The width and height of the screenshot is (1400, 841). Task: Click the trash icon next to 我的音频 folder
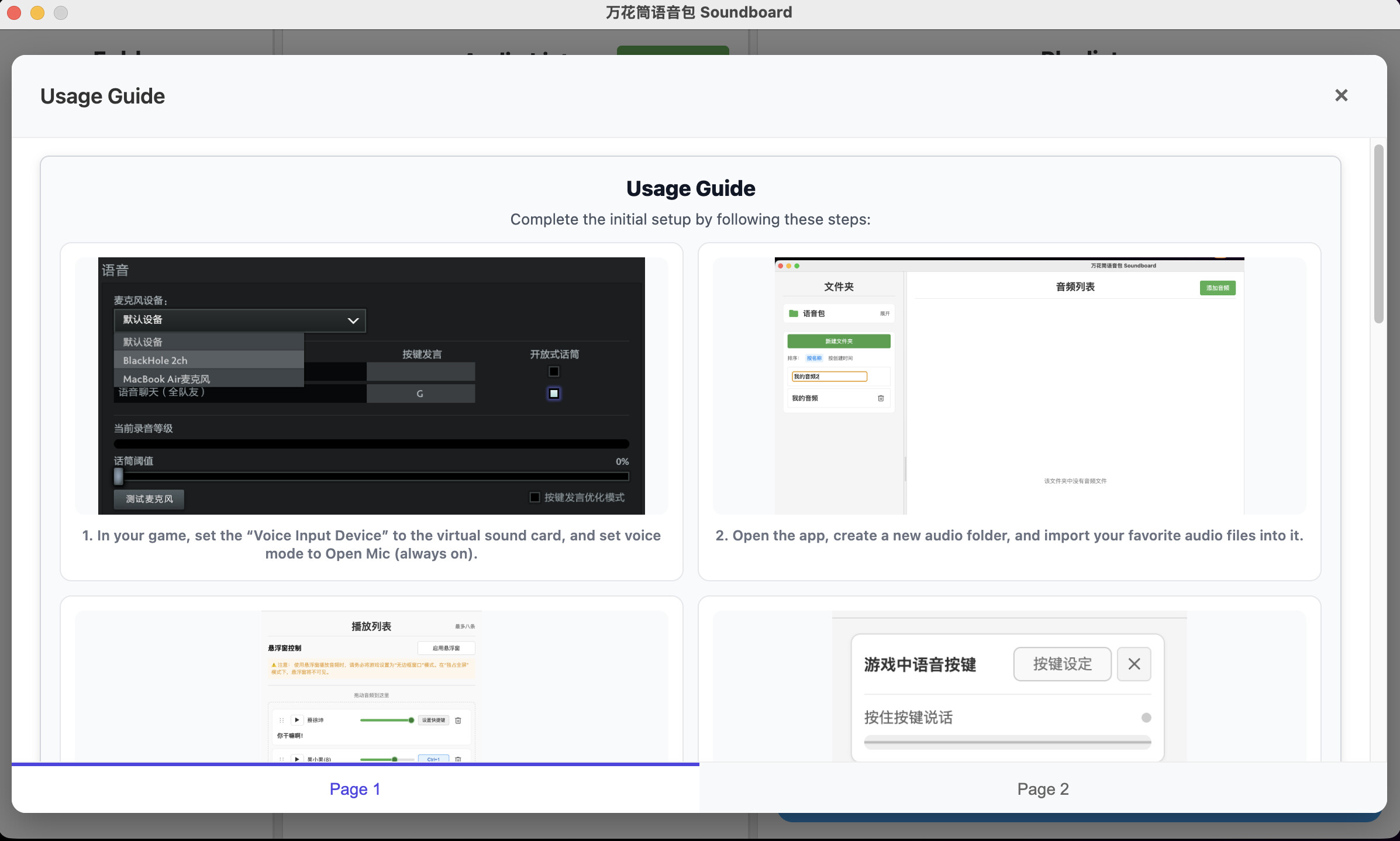point(881,398)
